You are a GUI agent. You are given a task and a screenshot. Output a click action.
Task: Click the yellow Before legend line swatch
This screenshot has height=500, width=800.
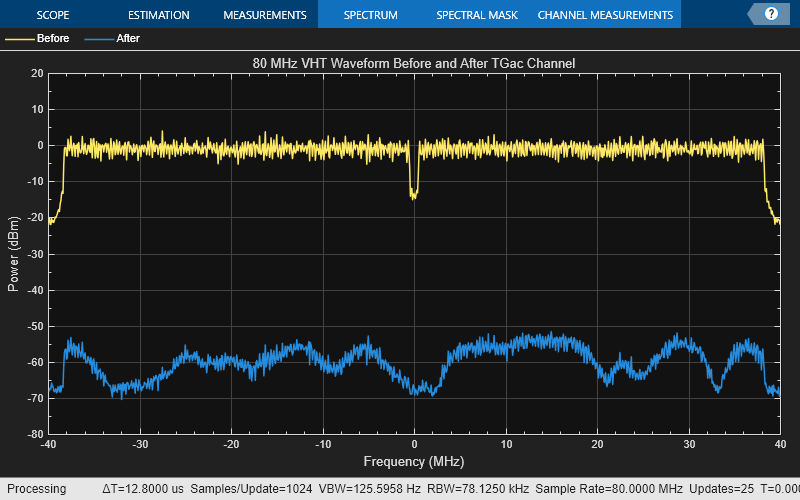(19, 39)
